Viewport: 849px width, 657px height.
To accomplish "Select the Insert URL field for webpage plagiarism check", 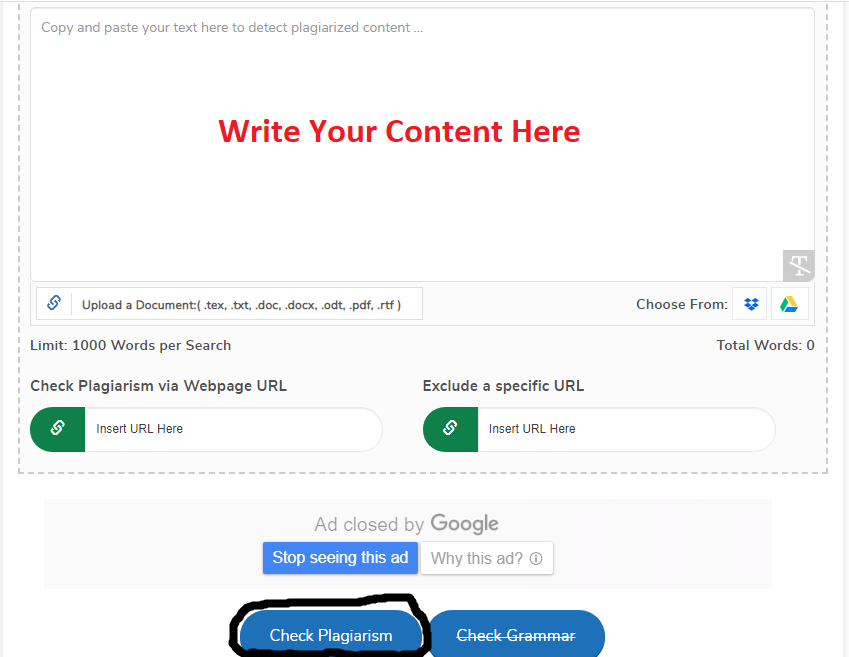I will click(230, 429).
